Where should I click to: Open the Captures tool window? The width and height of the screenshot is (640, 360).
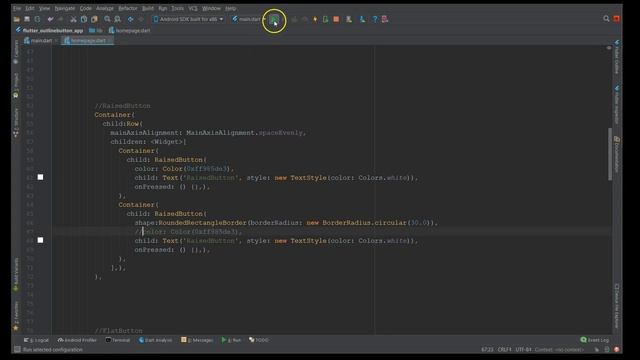coord(16,52)
